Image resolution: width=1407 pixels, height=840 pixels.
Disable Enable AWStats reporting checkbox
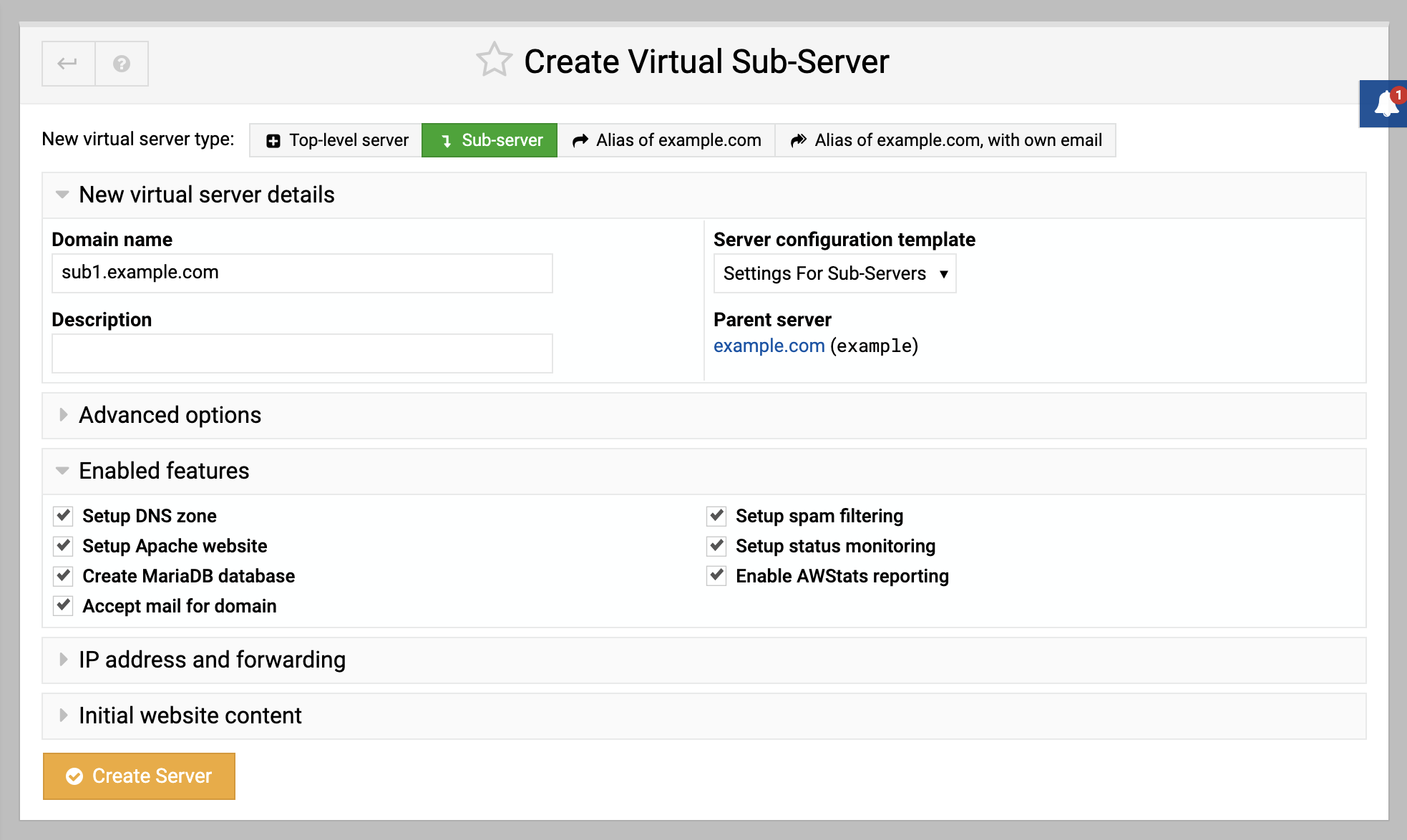coord(716,575)
